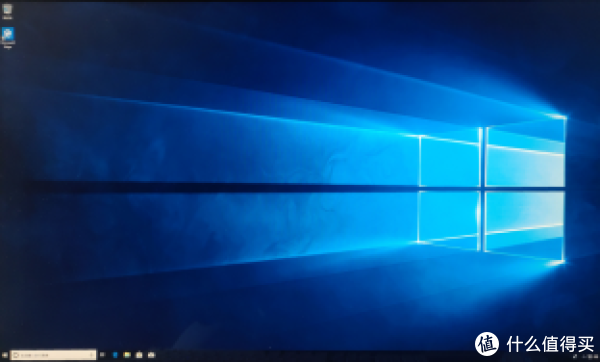Open Task View from the taskbar
This screenshot has height=362, width=600.
102,355
